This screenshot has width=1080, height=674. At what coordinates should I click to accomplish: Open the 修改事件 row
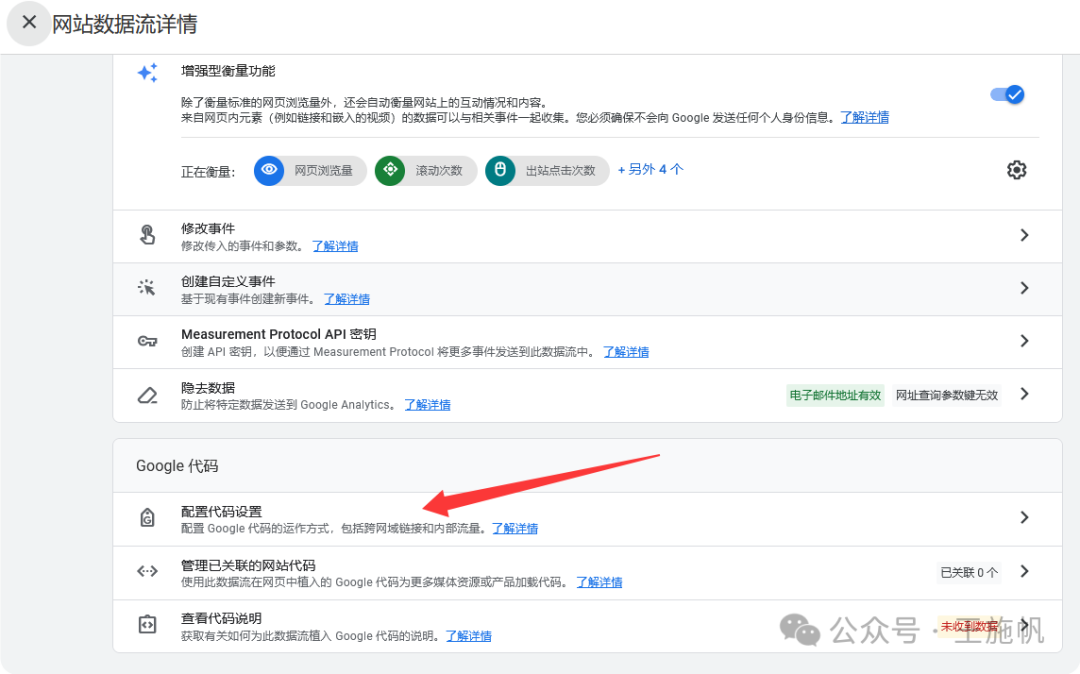[x=588, y=236]
